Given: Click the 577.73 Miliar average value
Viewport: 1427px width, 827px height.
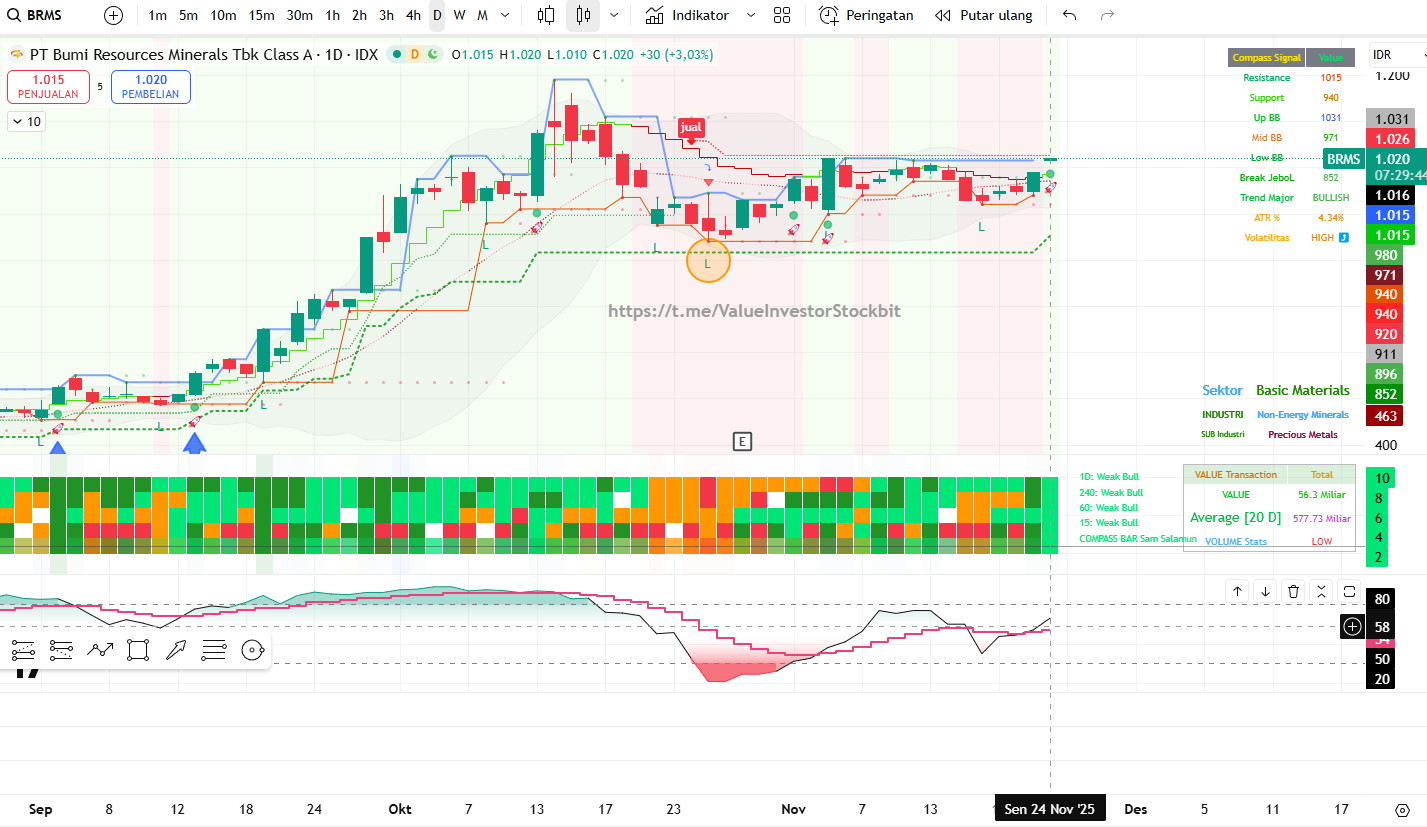Looking at the screenshot, I should [x=1322, y=519].
